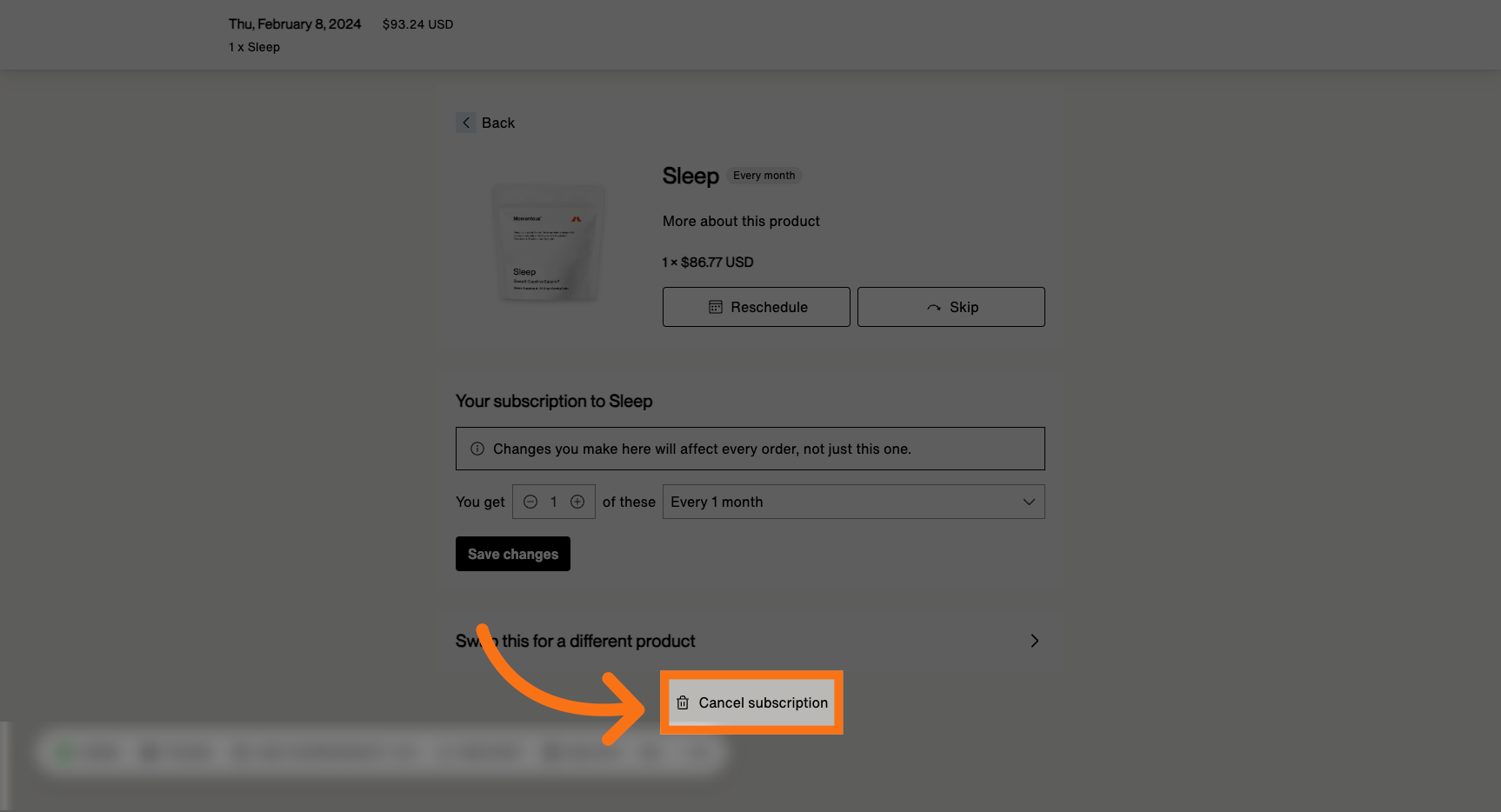
Task: Click the quantity value input field
Action: point(553,502)
